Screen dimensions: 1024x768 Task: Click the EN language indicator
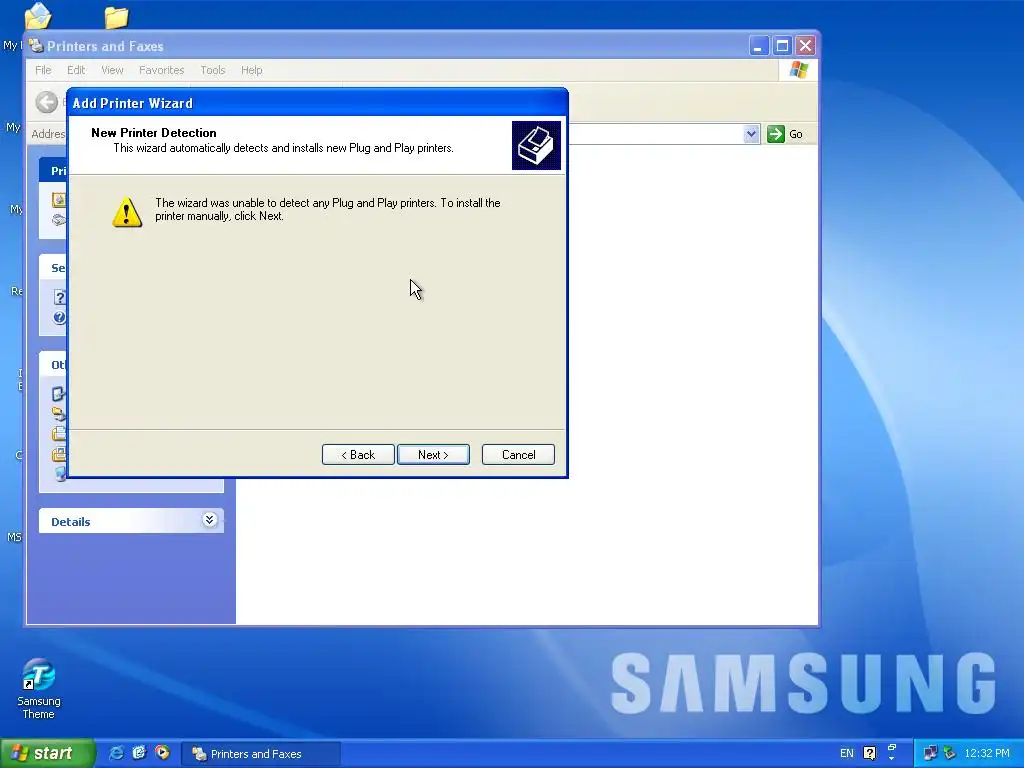[846, 754]
